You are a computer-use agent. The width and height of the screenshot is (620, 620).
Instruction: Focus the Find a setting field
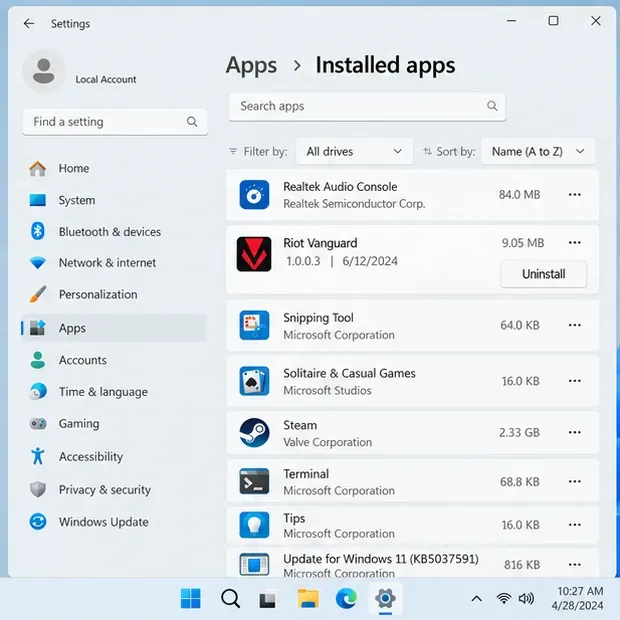[x=115, y=122]
